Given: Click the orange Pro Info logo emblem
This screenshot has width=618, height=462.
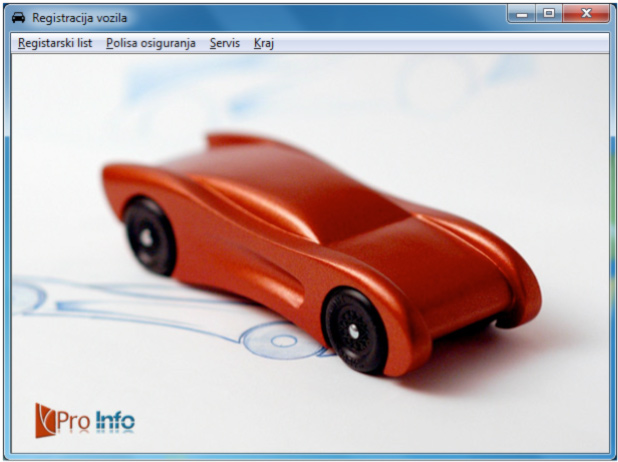Looking at the screenshot, I should coord(46,420).
